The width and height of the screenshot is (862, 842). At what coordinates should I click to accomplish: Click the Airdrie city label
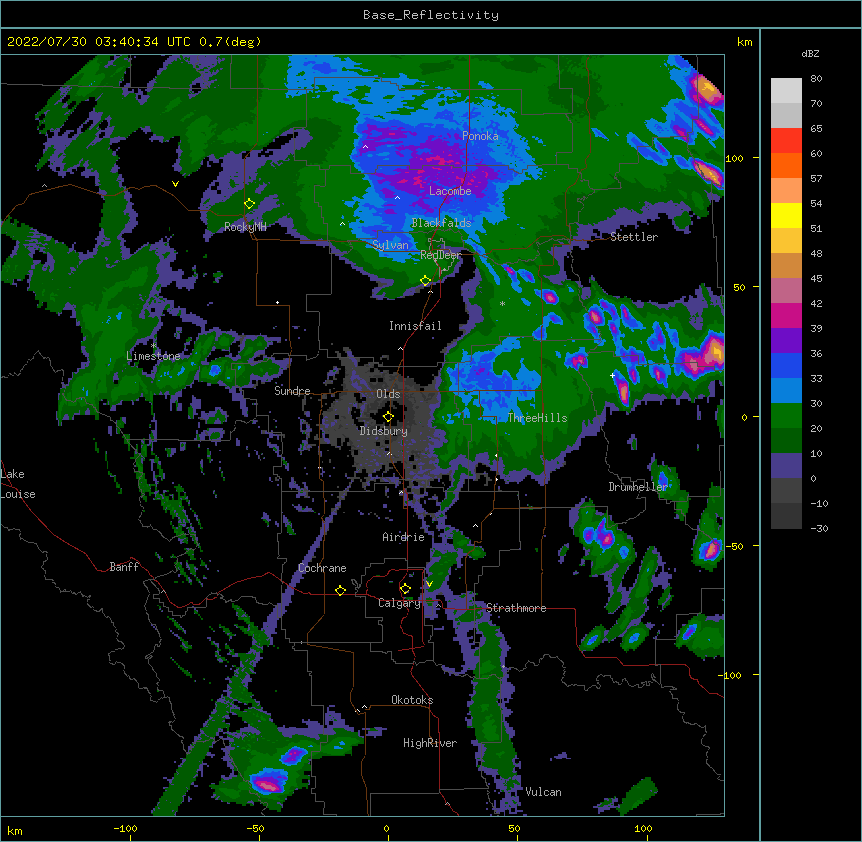(x=404, y=537)
